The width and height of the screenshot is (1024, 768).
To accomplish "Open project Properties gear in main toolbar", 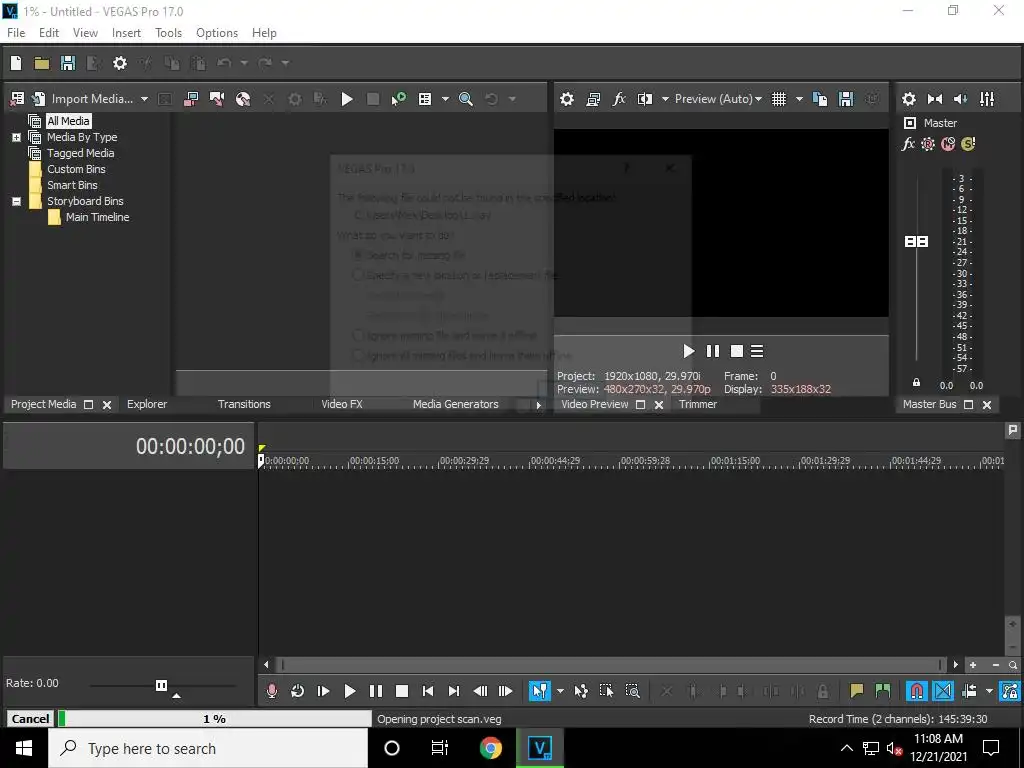I will (x=120, y=63).
